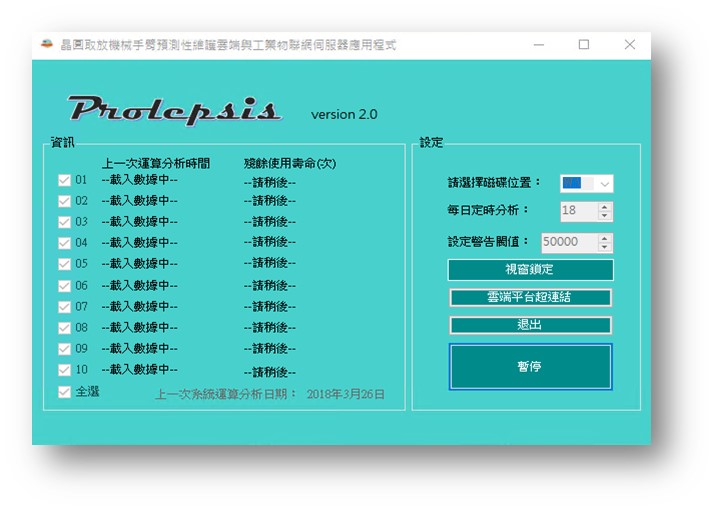Image resolution: width=716 pixels, height=510 pixels.
Task: Increase the 每日定時分析 value with up arrow
Action: click(605, 207)
